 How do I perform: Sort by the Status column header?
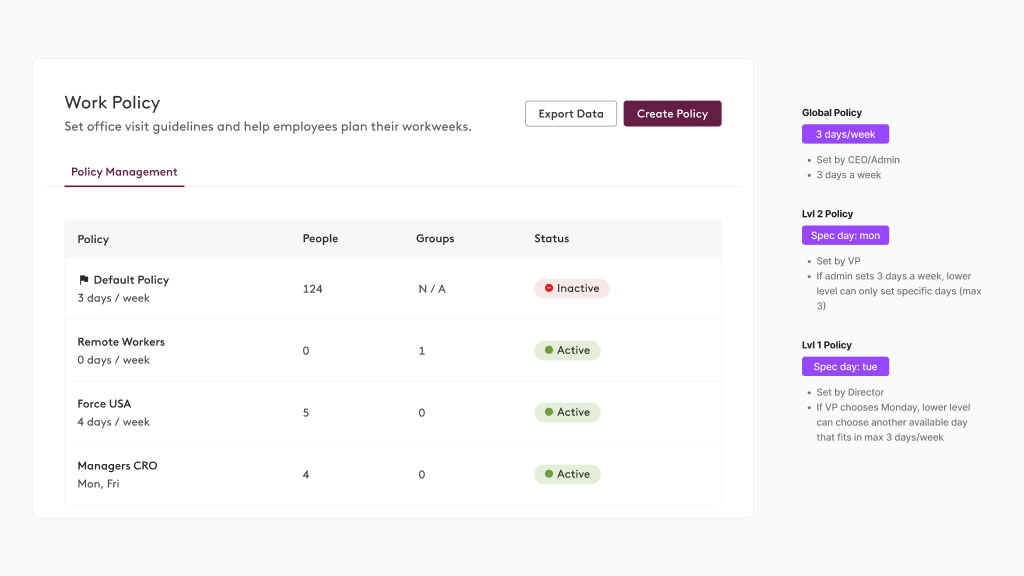click(551, 239)
